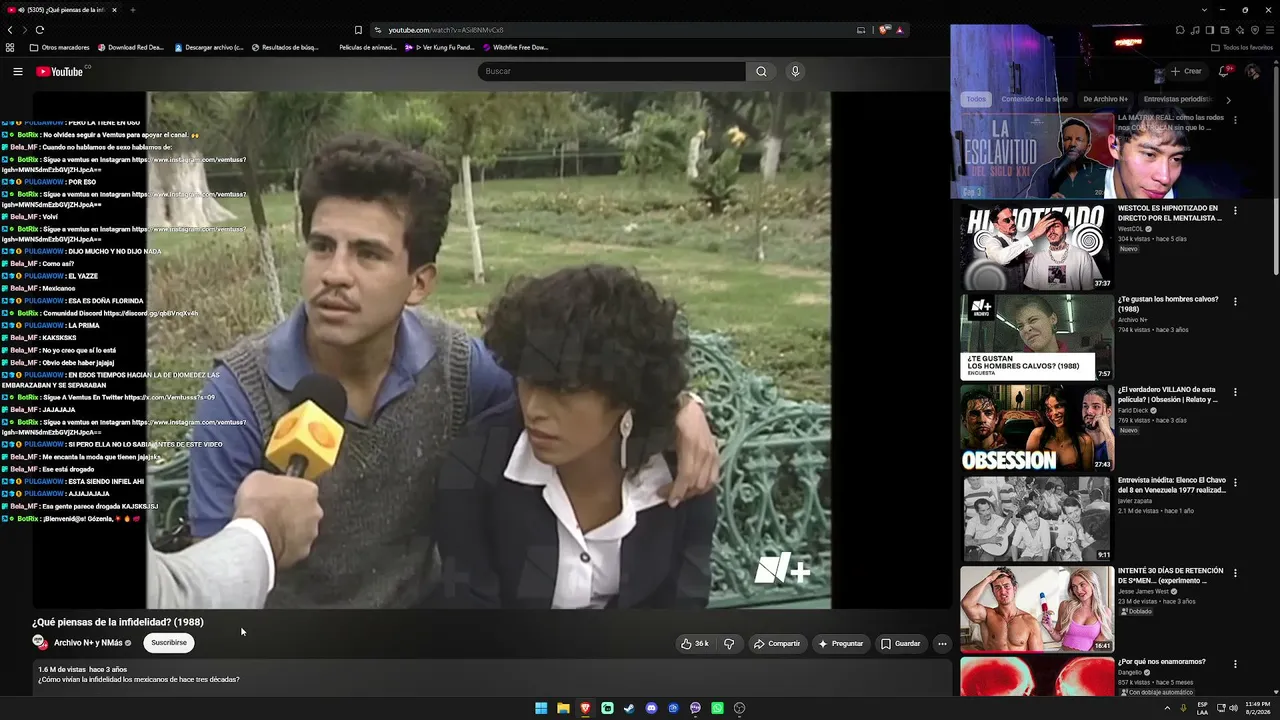The image size is (1280, 720).
Task: Dislike the video with thumbs down
Action: (x=729, y=643)
